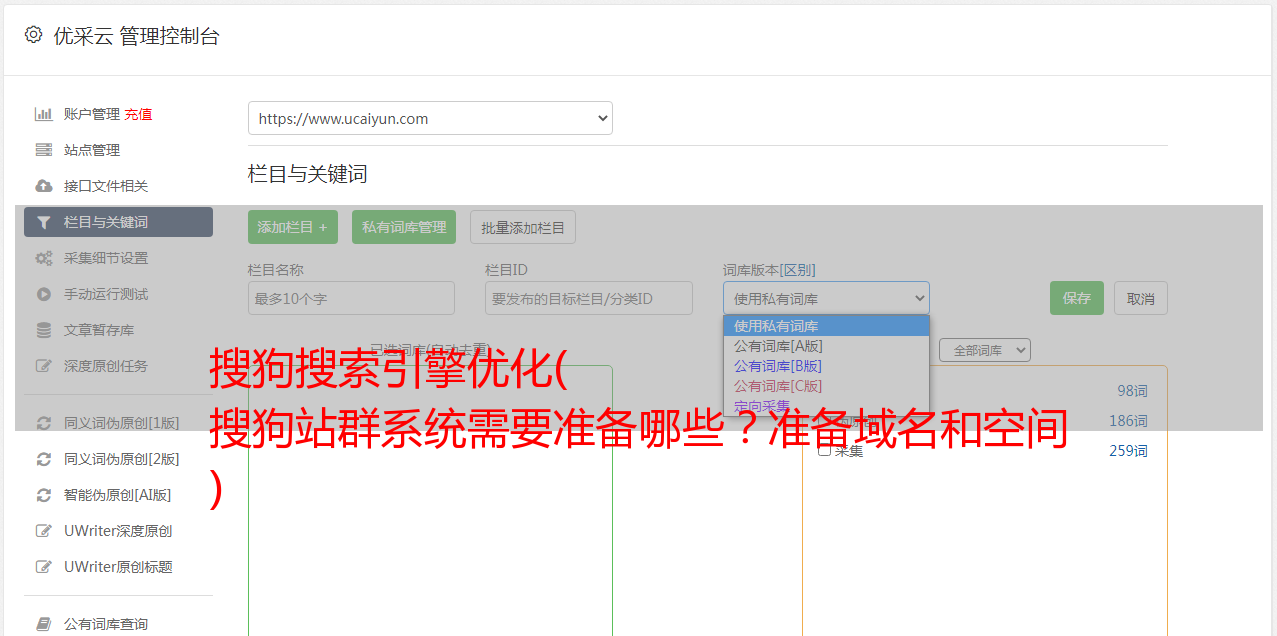This screenshot has height=636, width=1277.
Task: Click the edit icon for UWriter原创标题
Action: [x=44, y=567]
